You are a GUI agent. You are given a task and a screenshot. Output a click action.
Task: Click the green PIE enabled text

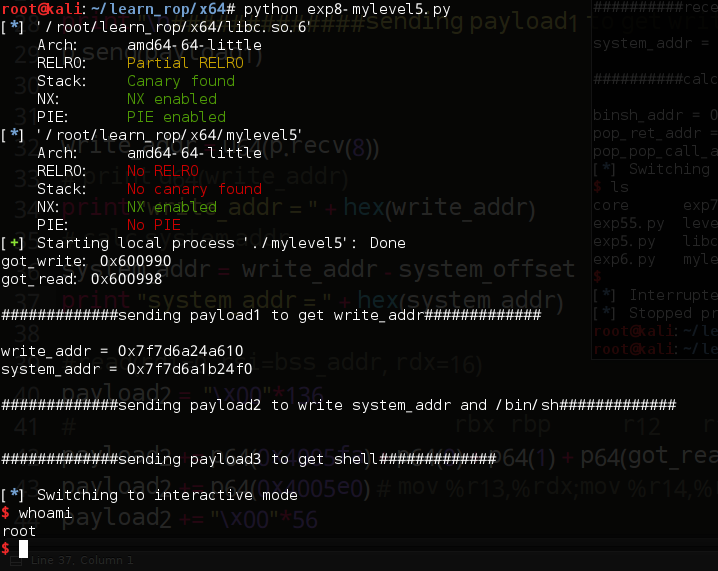pos(176,117)
